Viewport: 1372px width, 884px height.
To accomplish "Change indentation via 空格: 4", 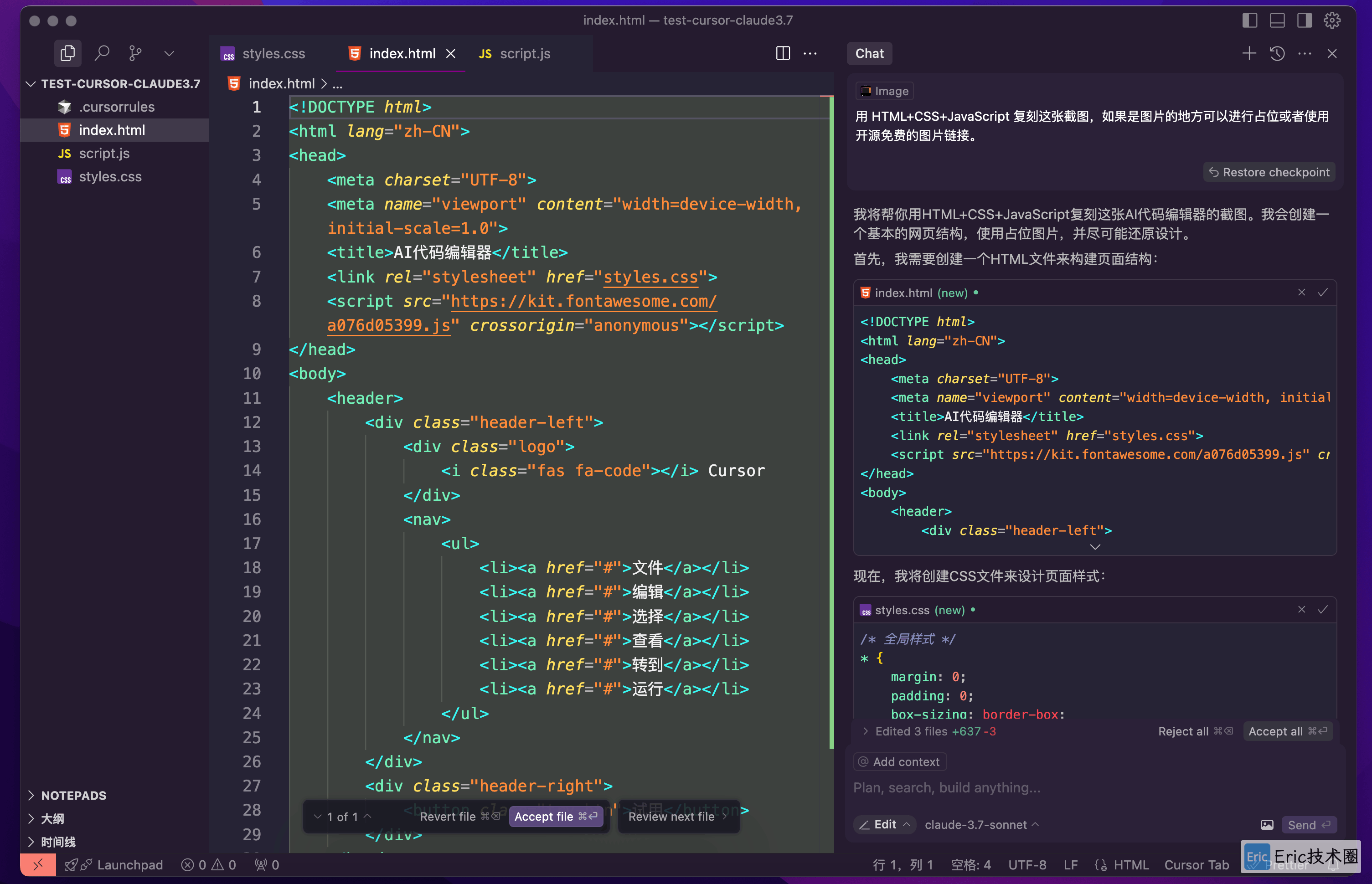I will pyautogui.click(x=971, y=865).
